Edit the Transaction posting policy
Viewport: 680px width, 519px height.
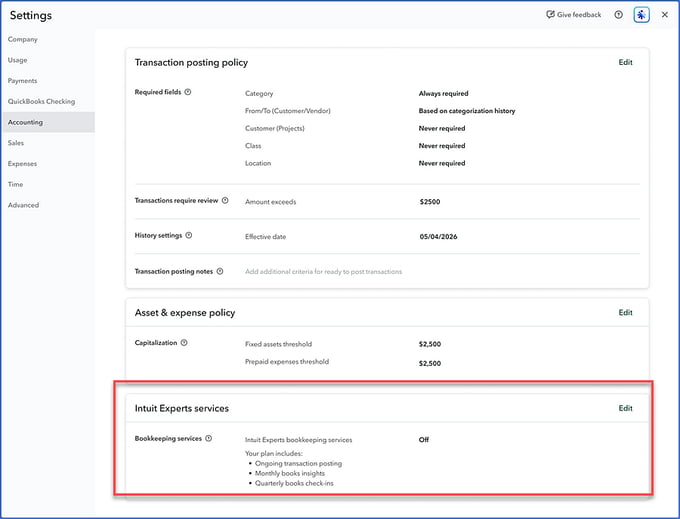(625, 62)
